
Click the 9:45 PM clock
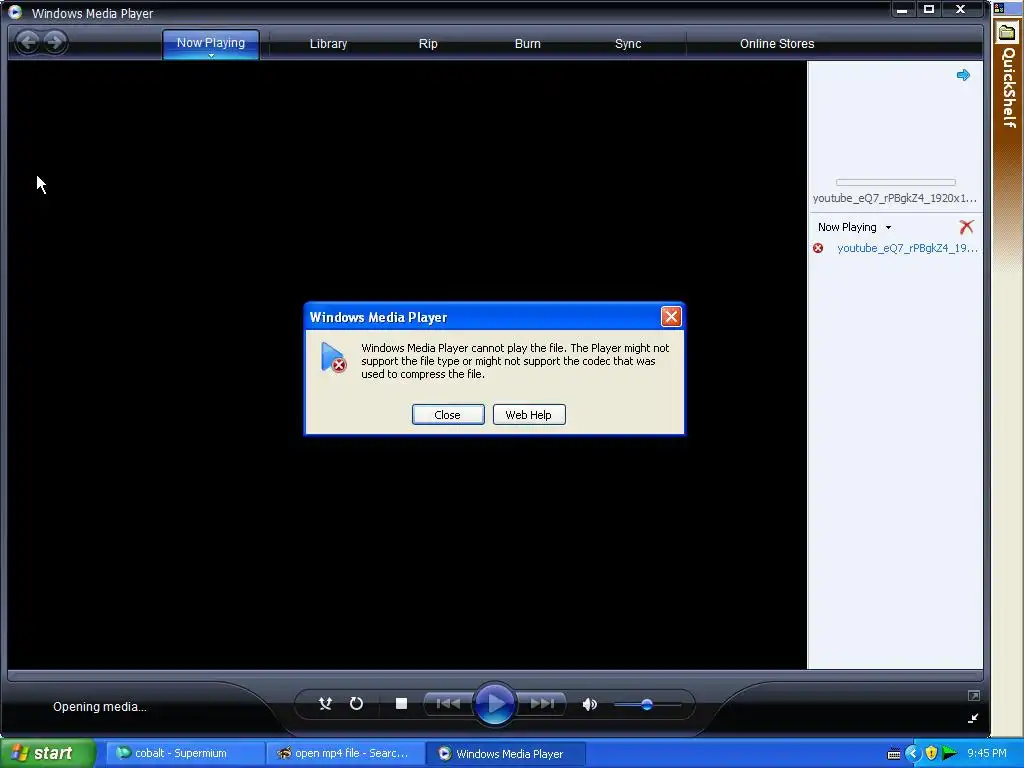pos(987,754)
